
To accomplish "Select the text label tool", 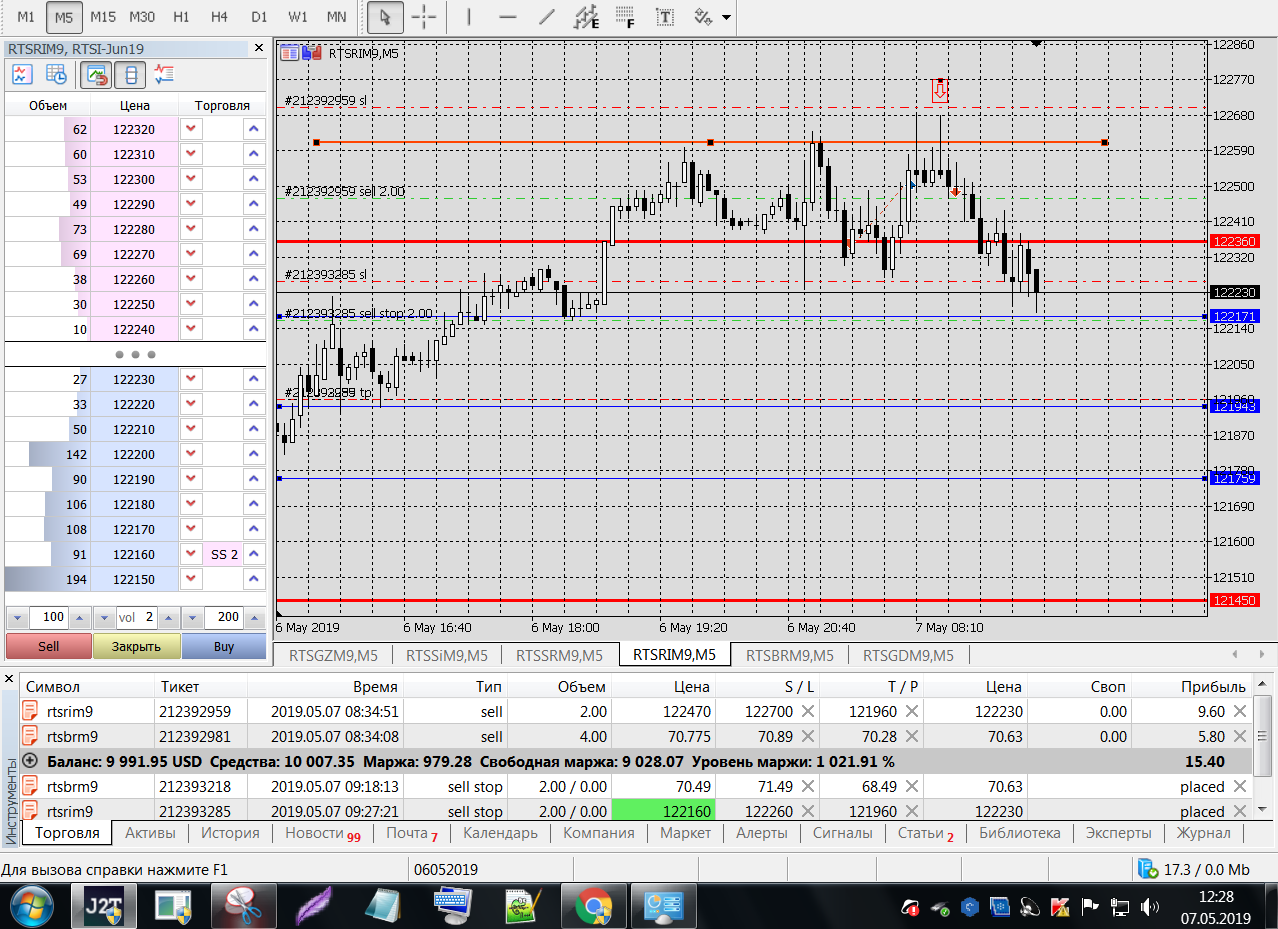I will click(x=664, y=17).
